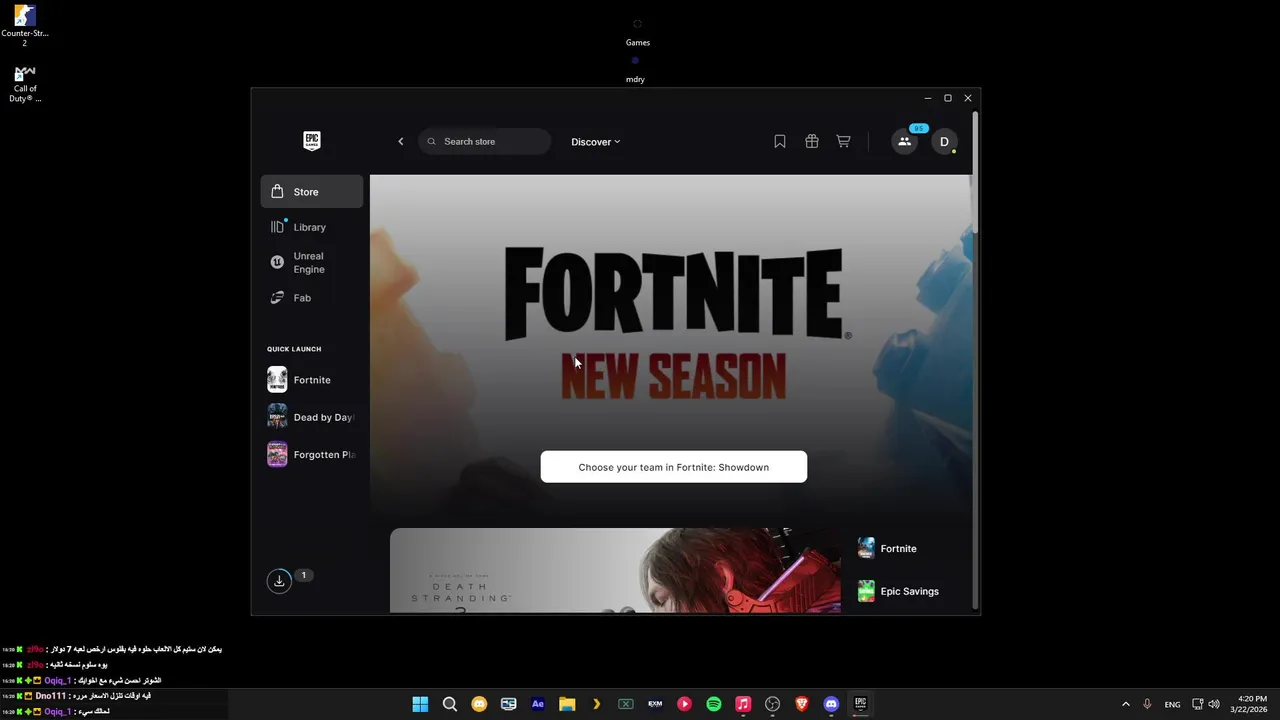Open the Discover dropdown menu

pos(596,142)
